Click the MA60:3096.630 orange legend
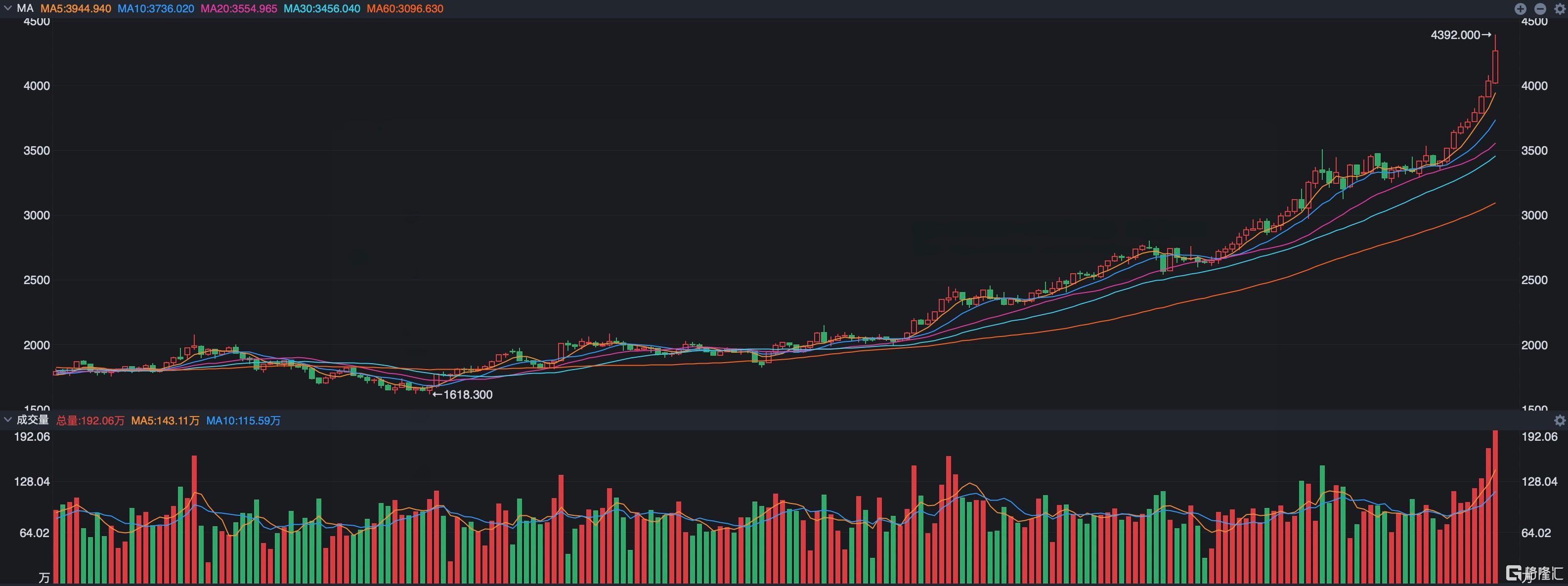 click(405, 8)
